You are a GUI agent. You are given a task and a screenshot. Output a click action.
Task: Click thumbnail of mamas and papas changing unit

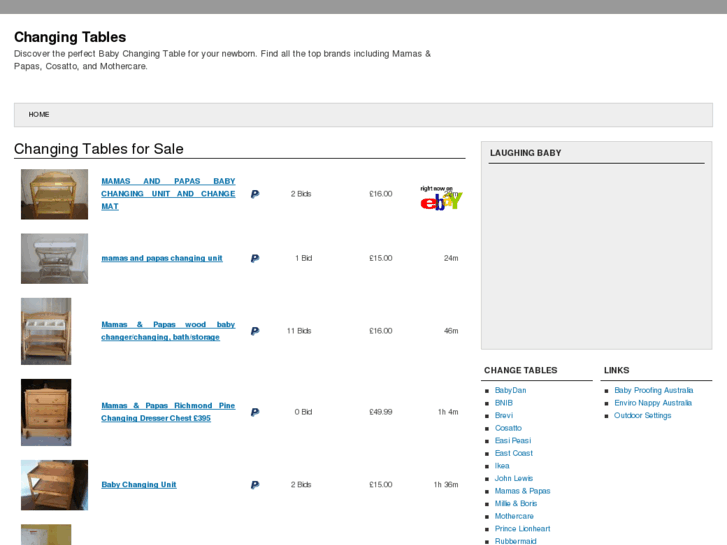[x=54, y=258]
